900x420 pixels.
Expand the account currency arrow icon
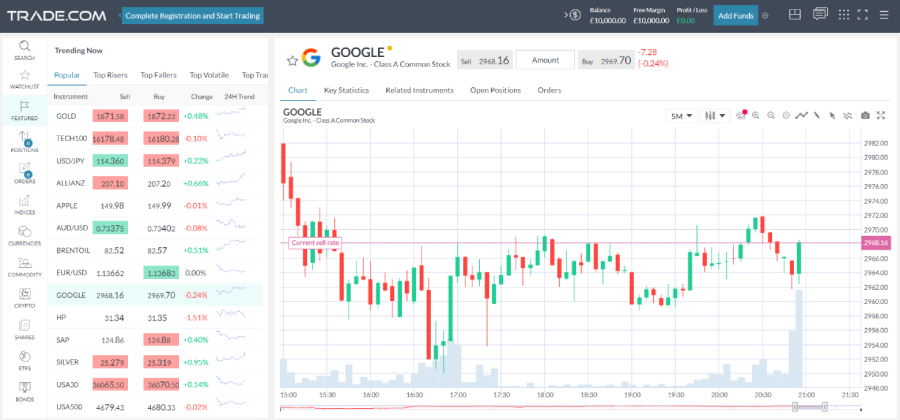(x=573, y=15)
